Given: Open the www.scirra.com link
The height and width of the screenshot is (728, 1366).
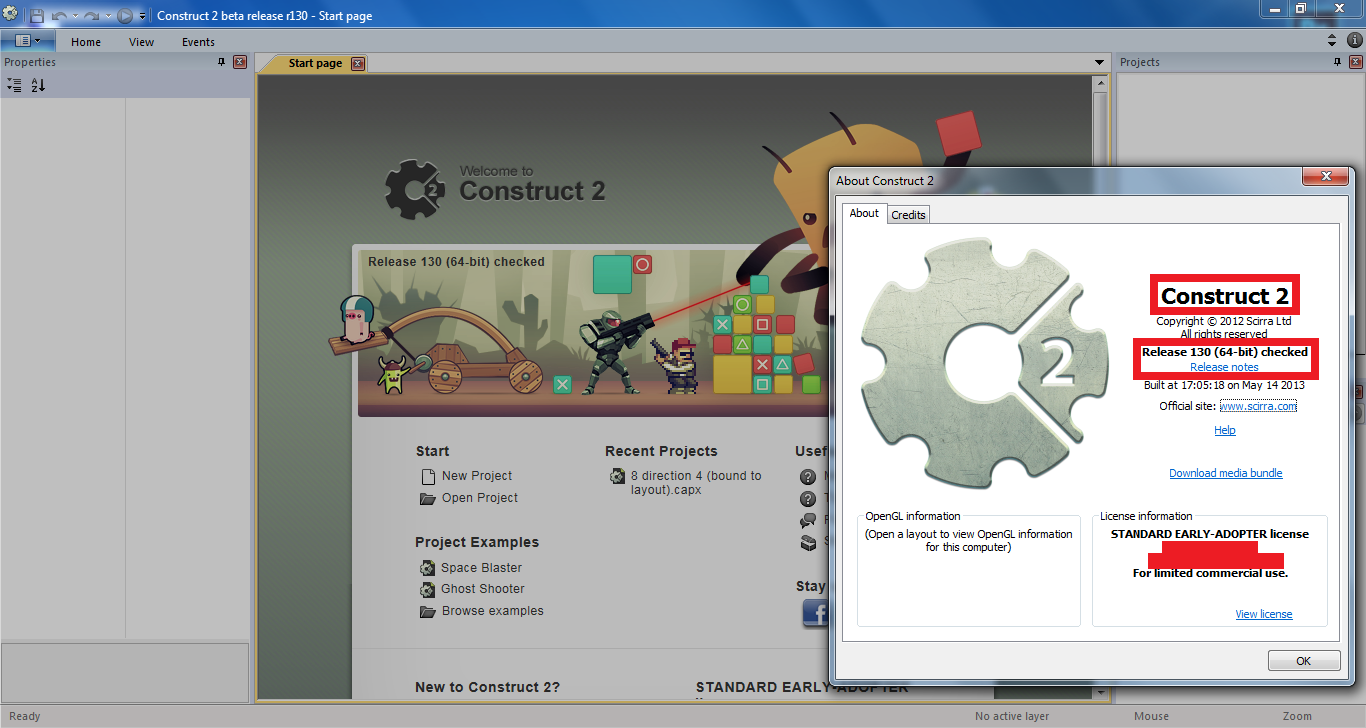Looking at the screenshot, I should coord(1258,406).
